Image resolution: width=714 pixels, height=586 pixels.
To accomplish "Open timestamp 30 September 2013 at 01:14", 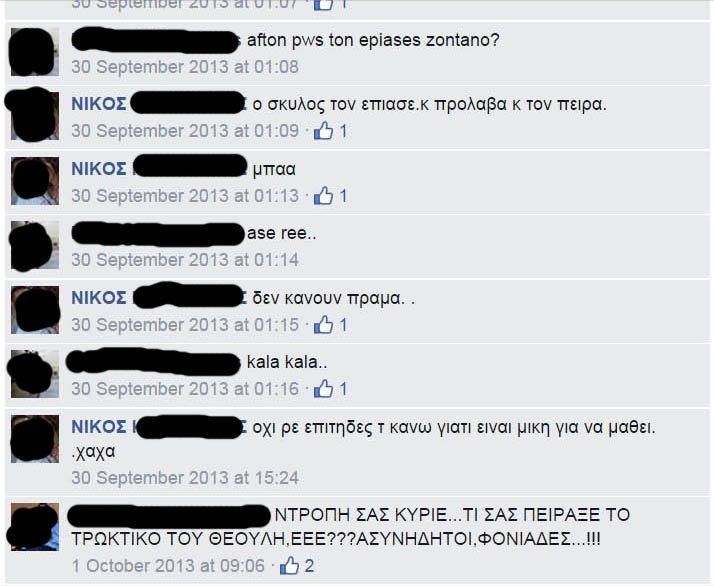I will pos(185,260).
